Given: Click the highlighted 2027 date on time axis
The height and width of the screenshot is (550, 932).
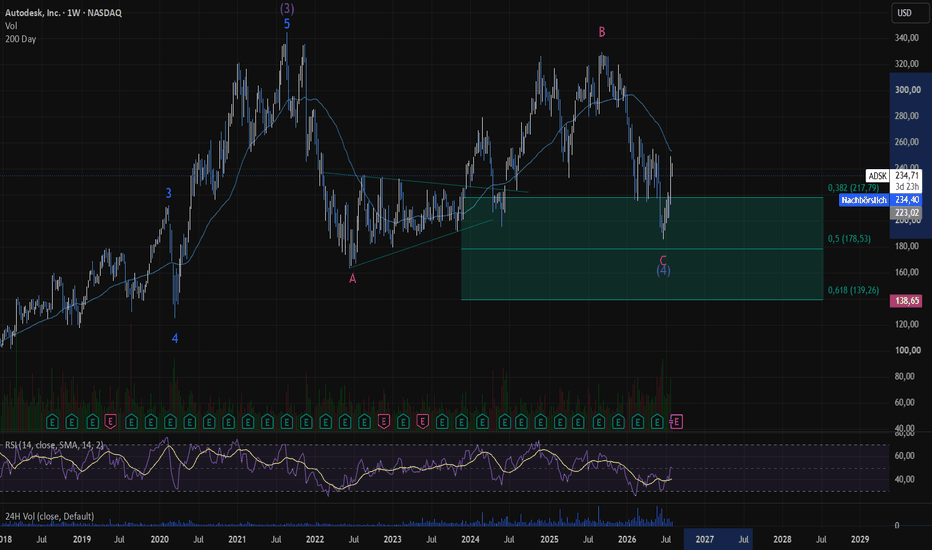Looking at the screenshot, I should (x=704, y=539).
